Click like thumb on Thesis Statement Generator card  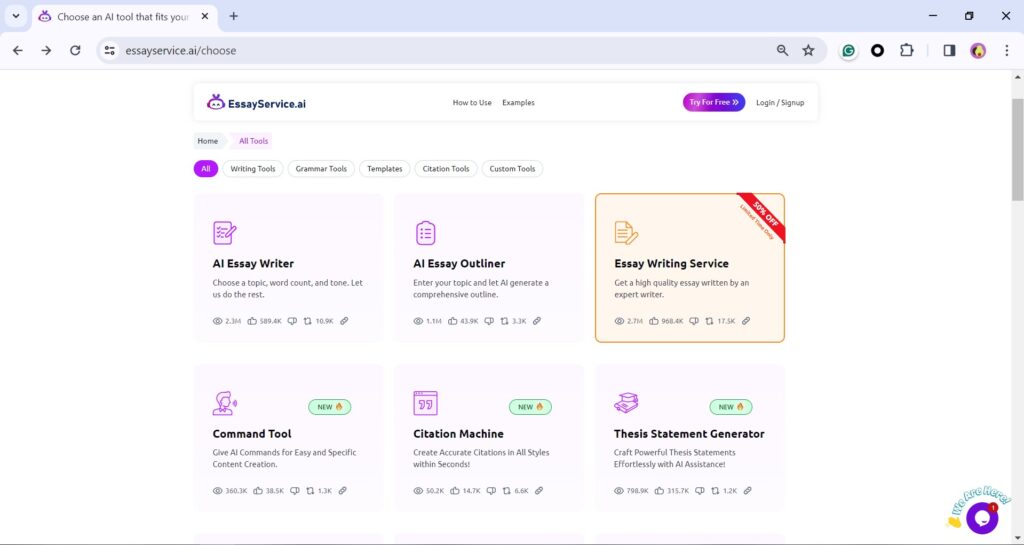pyautogui.click(x=660, y=491)
